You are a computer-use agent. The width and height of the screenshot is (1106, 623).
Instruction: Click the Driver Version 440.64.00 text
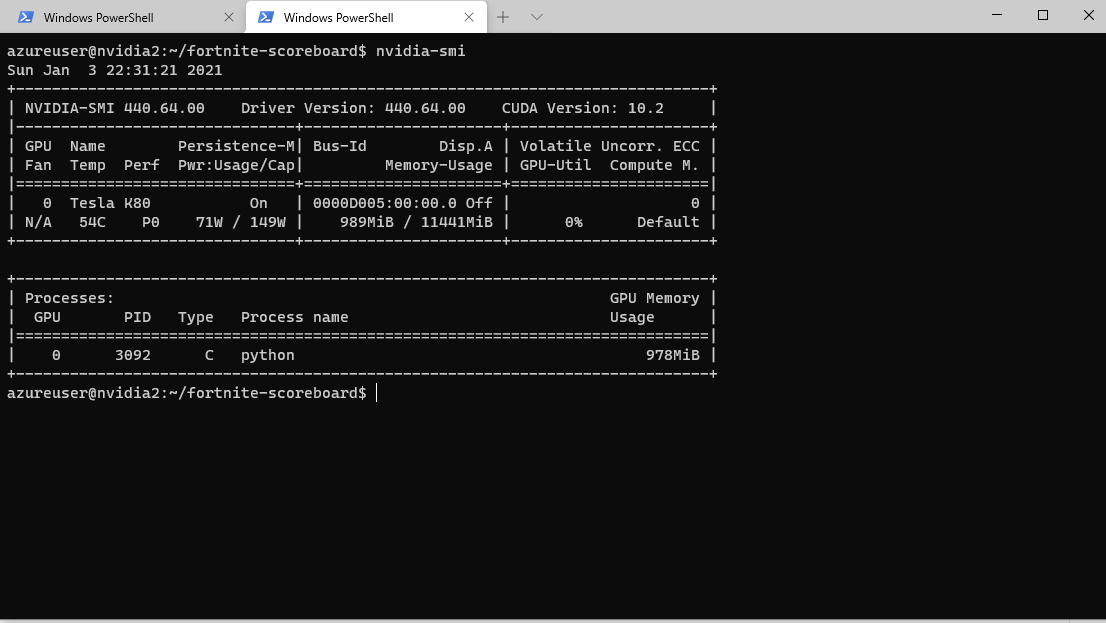[x=353, y=108]
